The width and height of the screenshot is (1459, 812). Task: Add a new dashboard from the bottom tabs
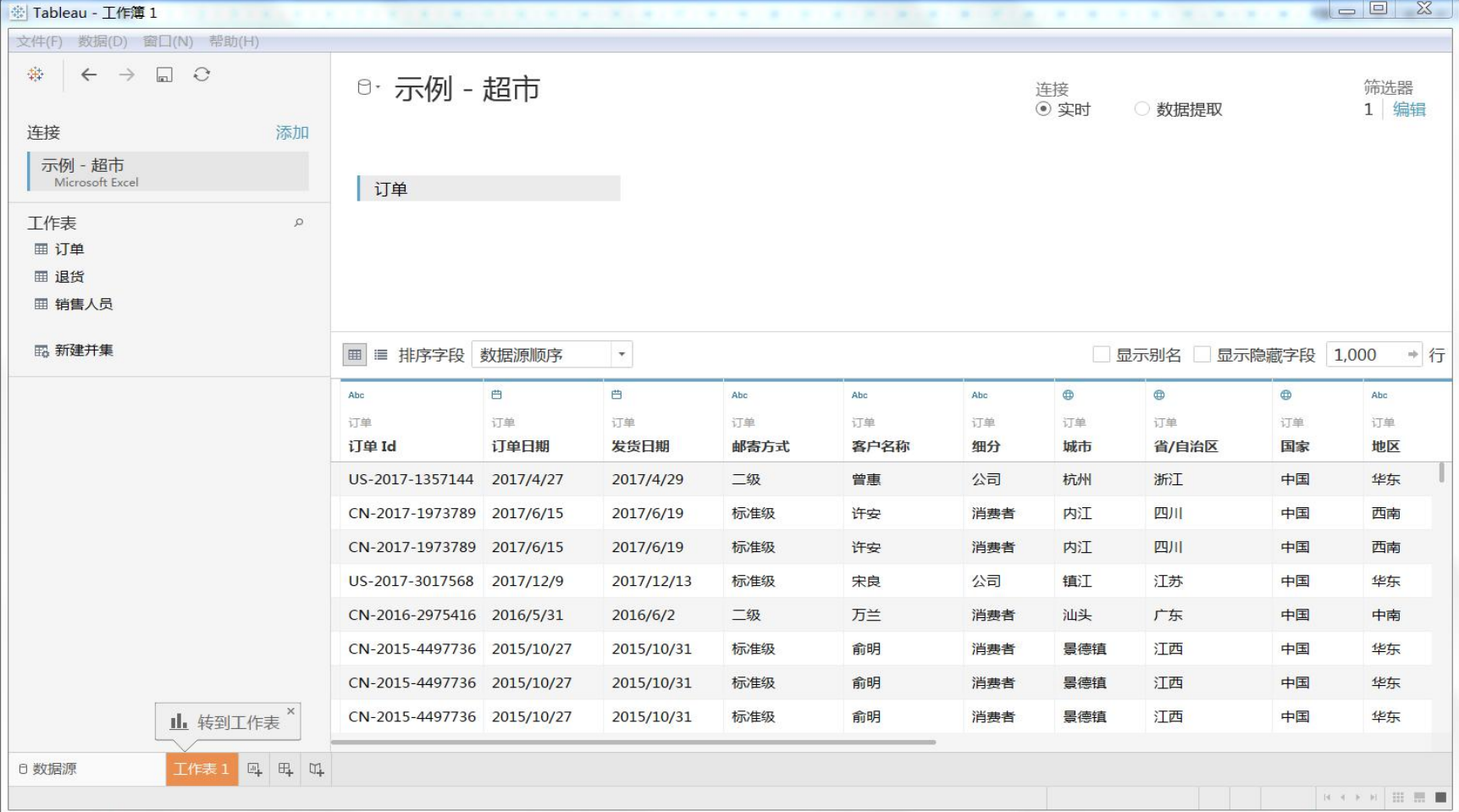285,769
